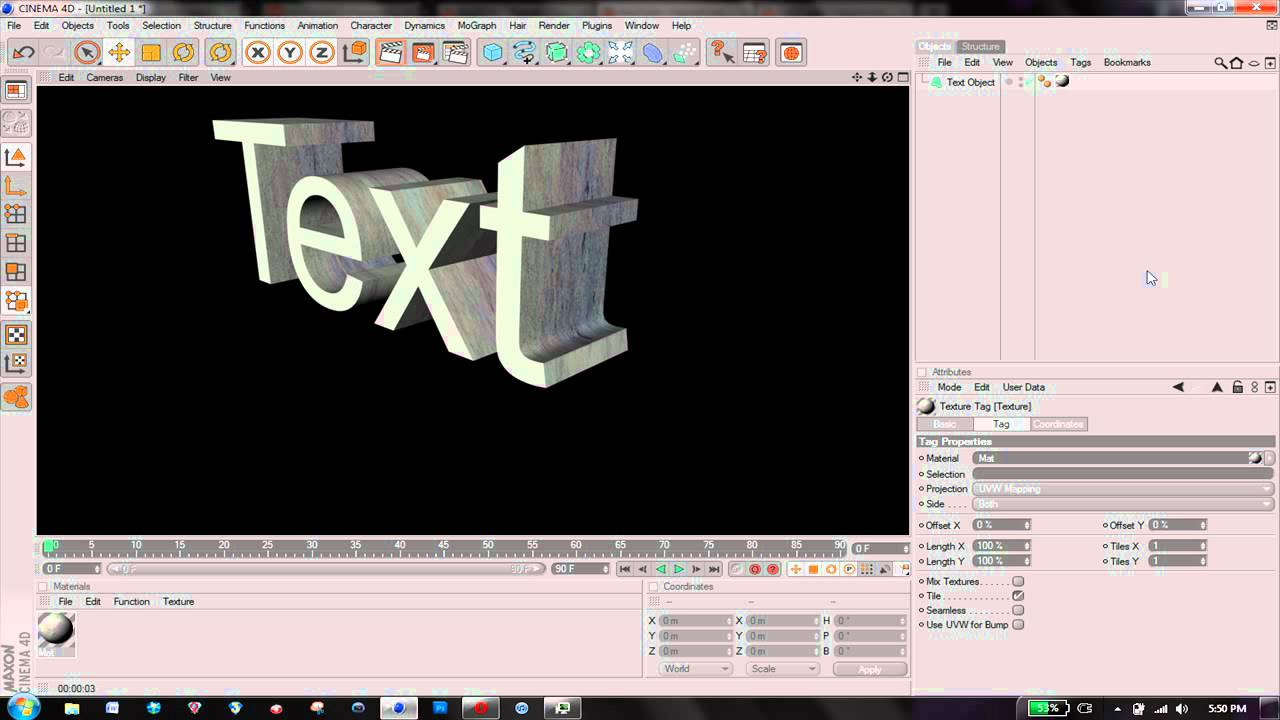Click the Apply button in Coordinates
This screenshot has width=1280, height=720.
tap(870, 669)
